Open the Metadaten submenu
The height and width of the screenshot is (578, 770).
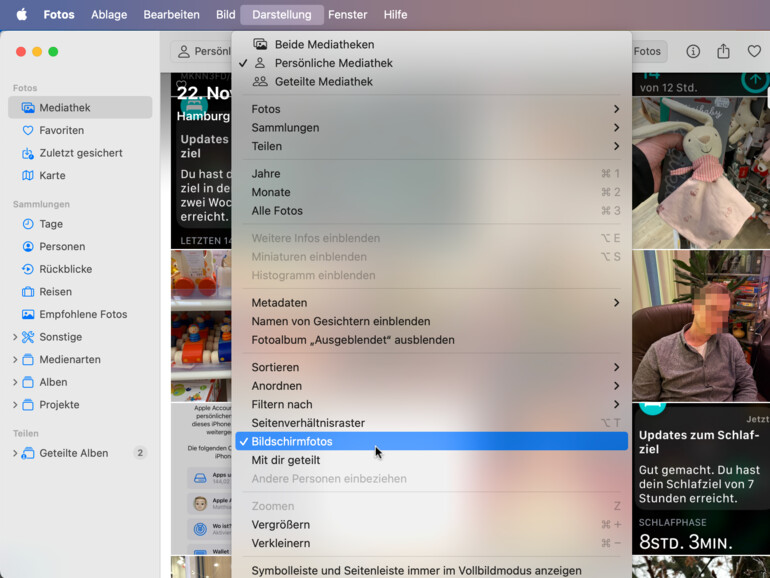(432, 303)
